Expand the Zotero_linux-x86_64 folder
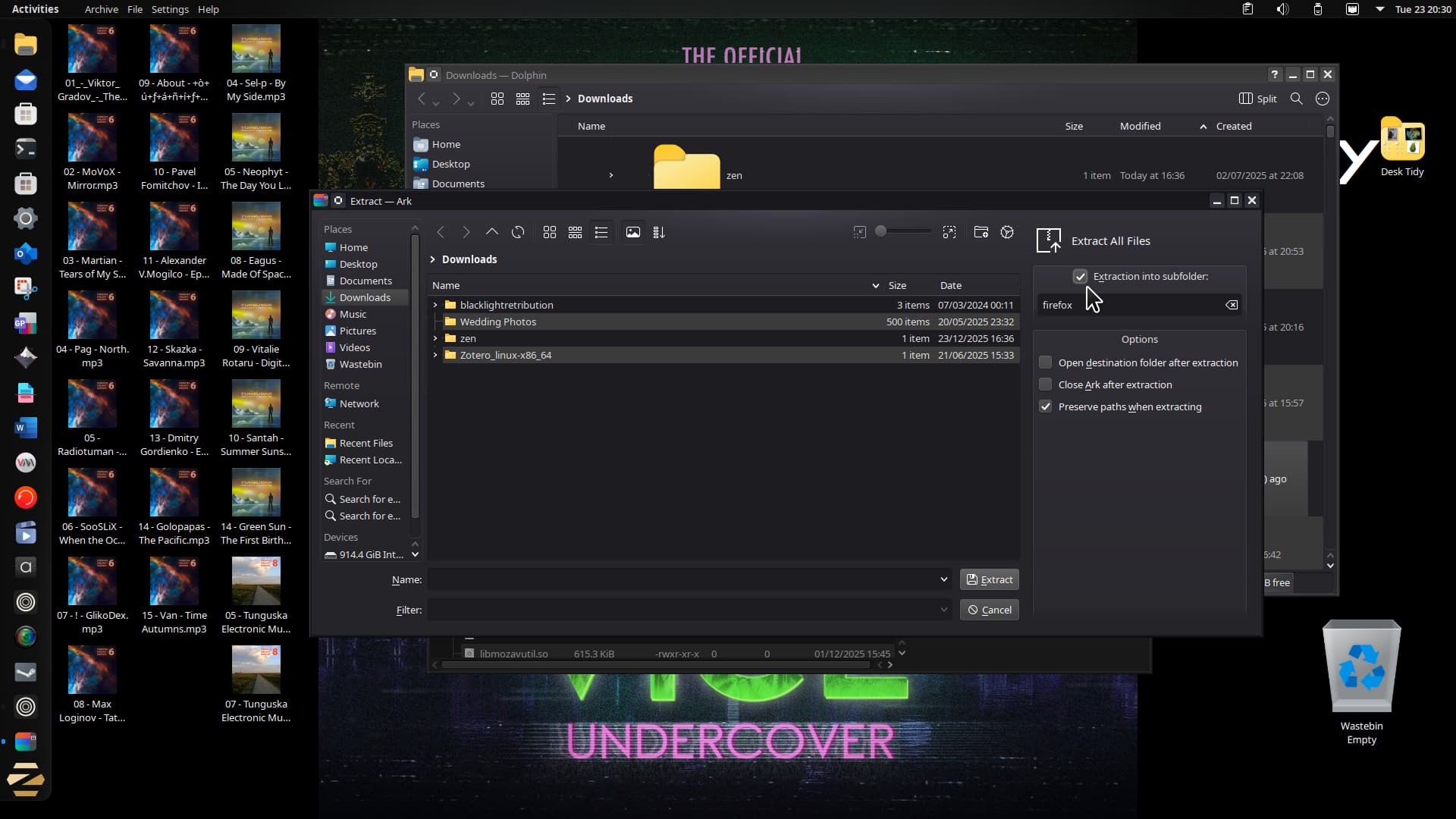 coord(435,355)
